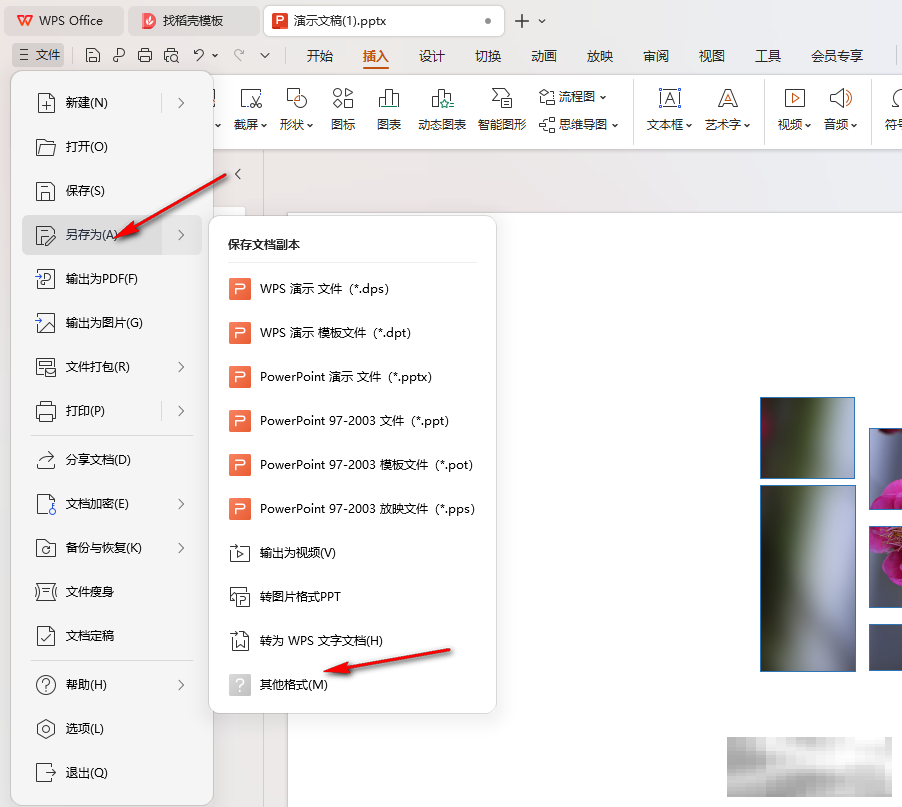Open the new tab dropdown arrow
Image resolution: width=902 pixels, height=807 pixels.
(542, 21)
